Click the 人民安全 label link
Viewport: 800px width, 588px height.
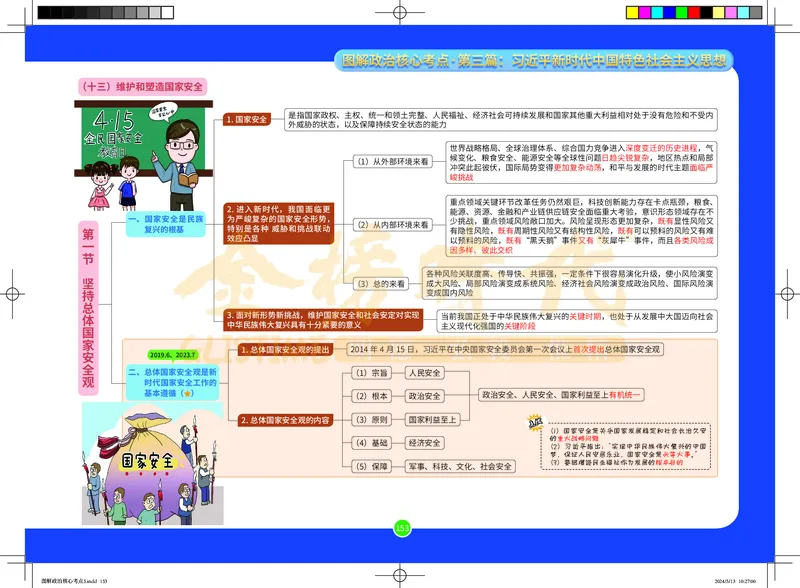click(426, 372)
